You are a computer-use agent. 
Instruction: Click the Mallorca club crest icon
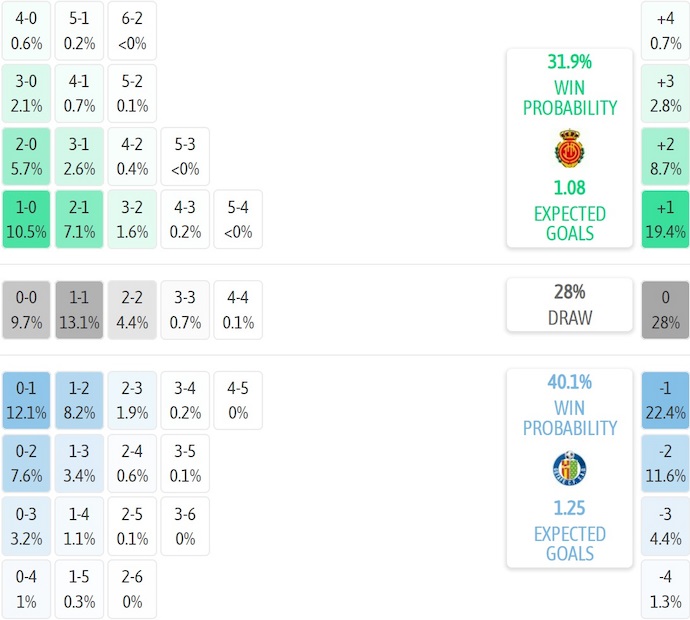[569, 149]
